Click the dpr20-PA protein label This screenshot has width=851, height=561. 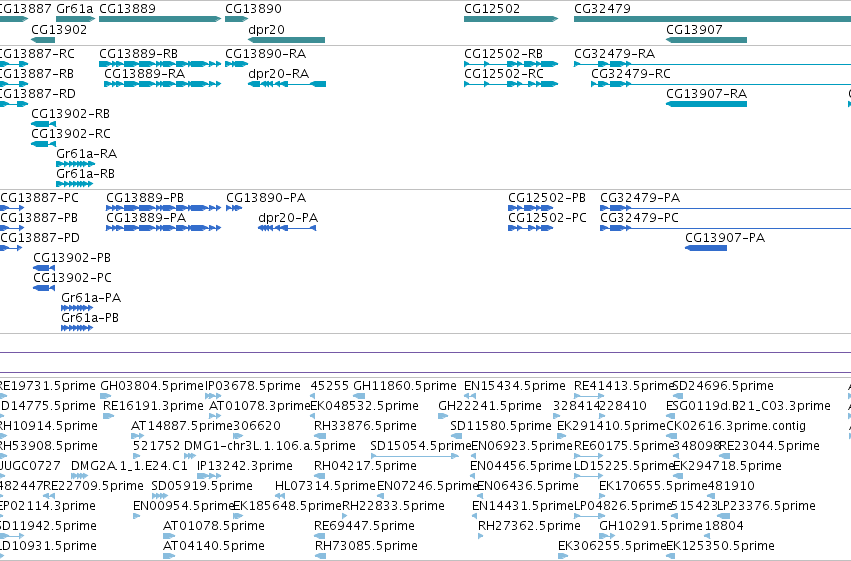click(288, 218)
